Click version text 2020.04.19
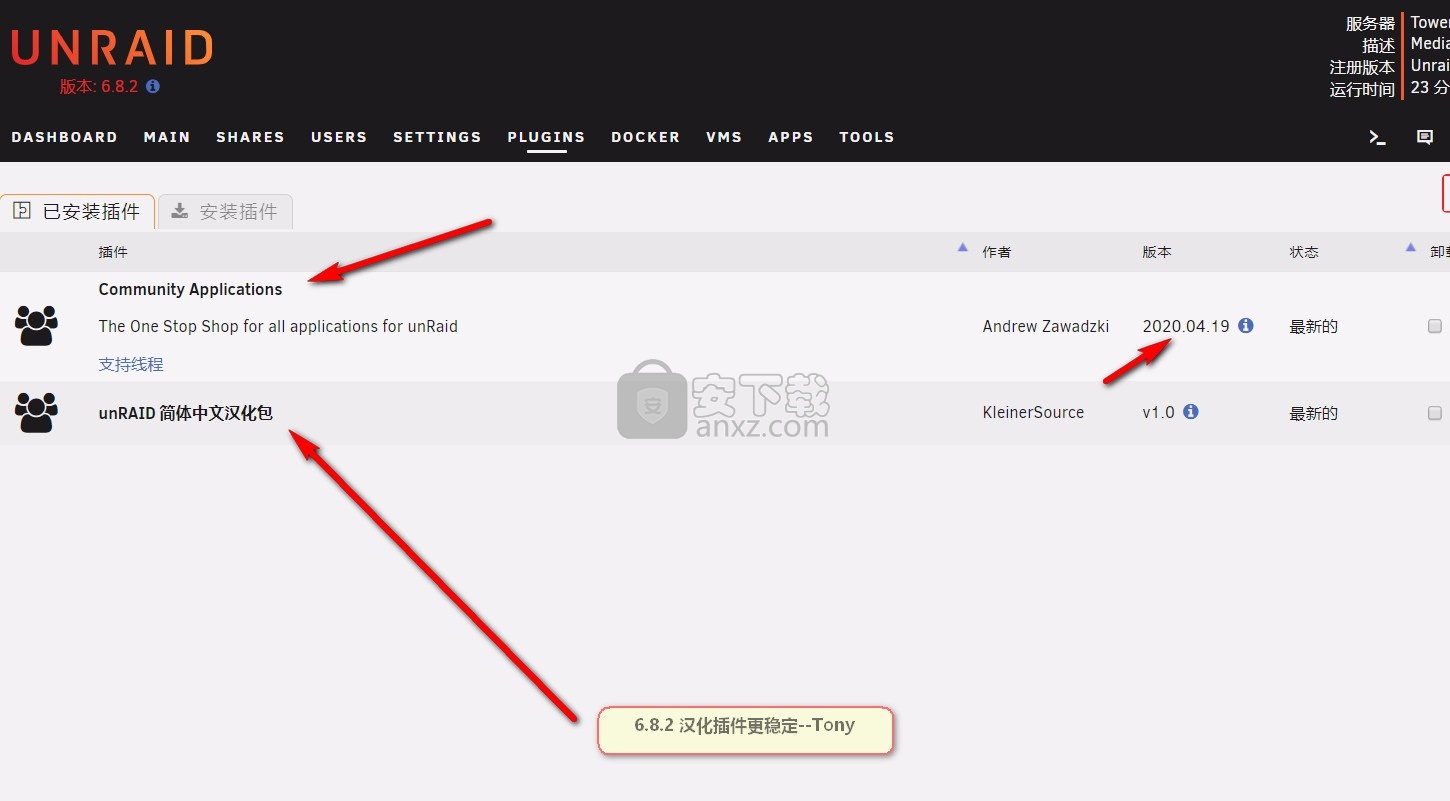The height and width of the screenshot is (801, 1450). (1186, 326)
